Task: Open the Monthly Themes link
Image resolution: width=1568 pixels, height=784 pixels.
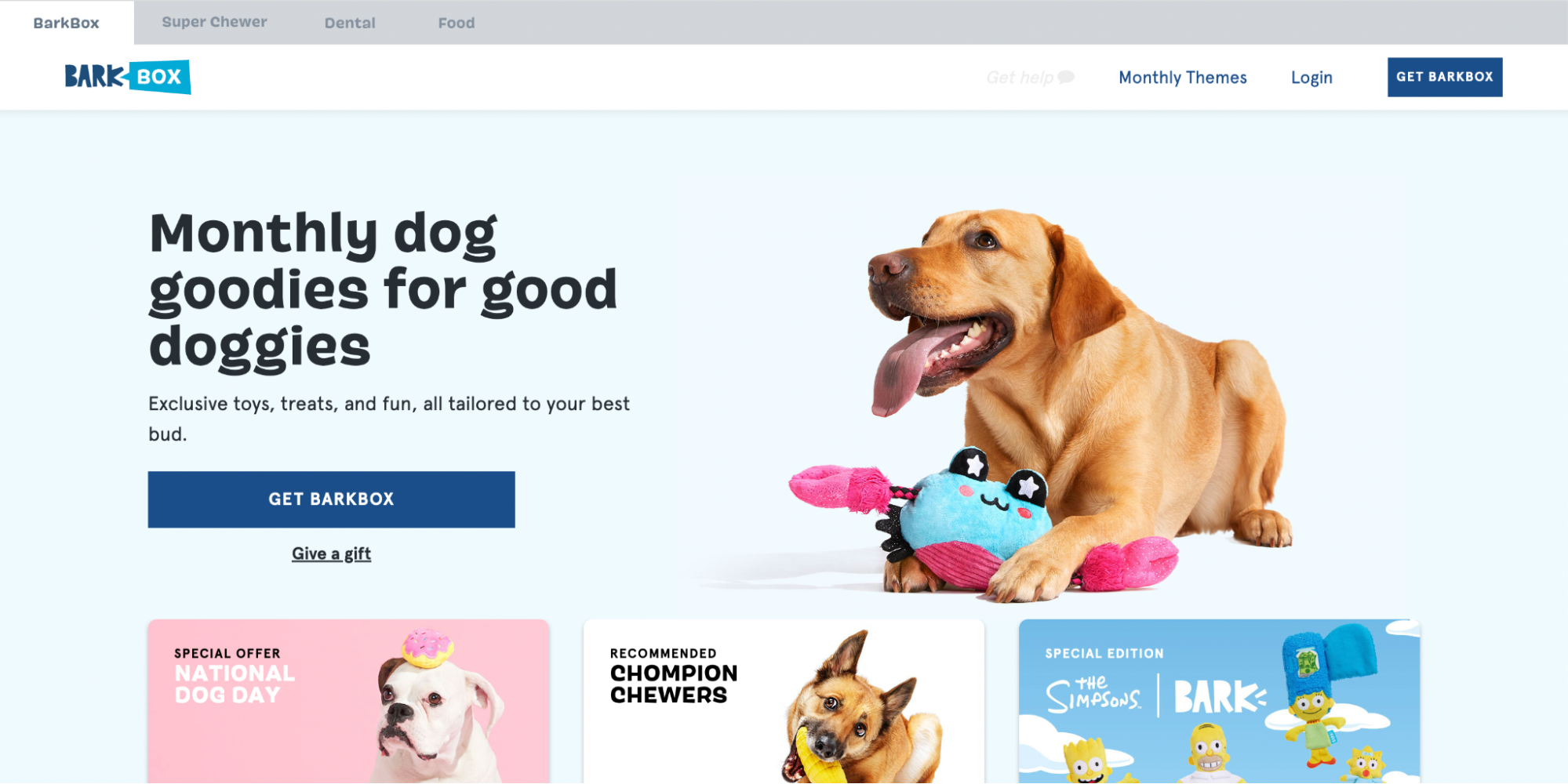Action: click(x=1182, y=77)
